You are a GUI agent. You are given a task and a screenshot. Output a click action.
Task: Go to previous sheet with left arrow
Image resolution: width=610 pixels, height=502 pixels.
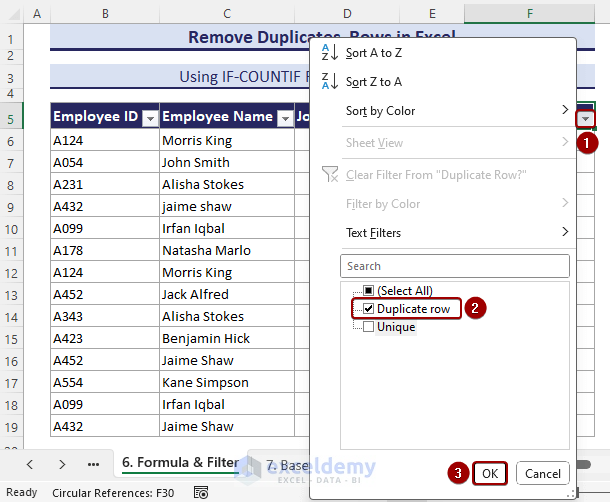(x=30, y=464)
